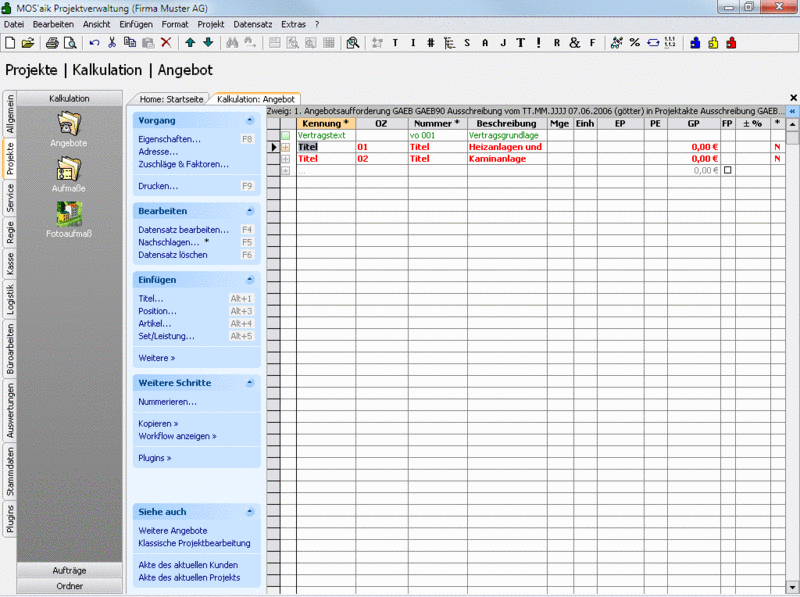
Task: Click the blue puzzle-piece plugin icon
Action: [695, 43]
